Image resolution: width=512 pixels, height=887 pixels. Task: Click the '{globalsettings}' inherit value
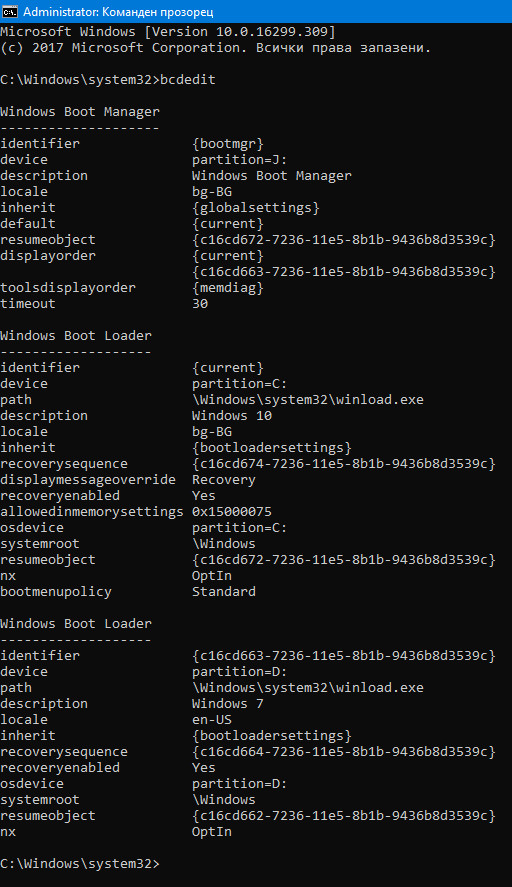[256, 208]
